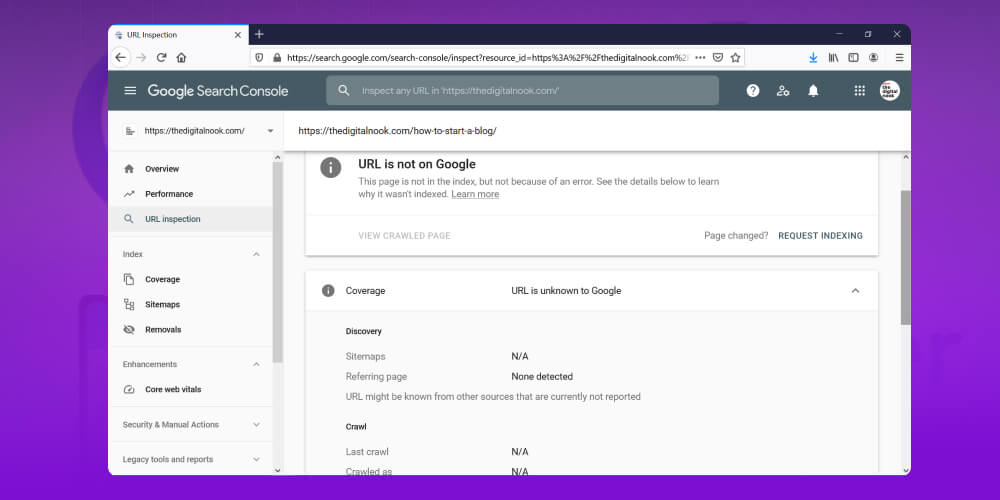Open Overview in the sidebar
The image size is (1000, 500).
pyautogui.click(x=162, y=169)
